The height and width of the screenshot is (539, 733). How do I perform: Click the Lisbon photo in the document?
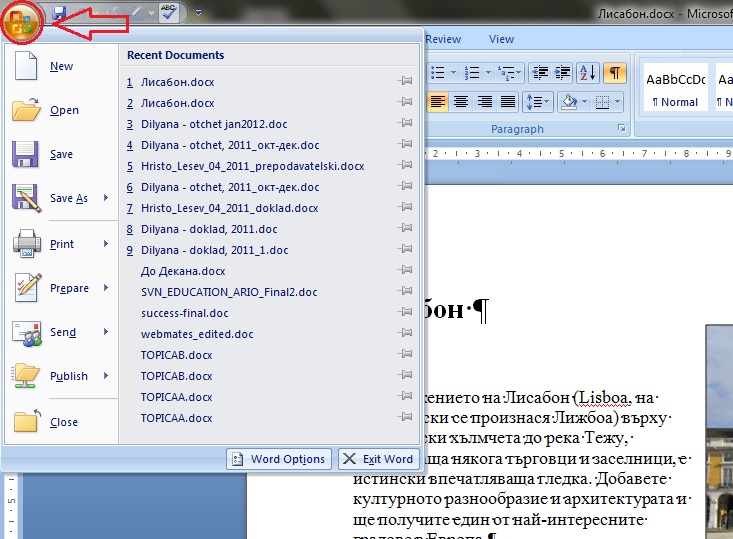719,431
